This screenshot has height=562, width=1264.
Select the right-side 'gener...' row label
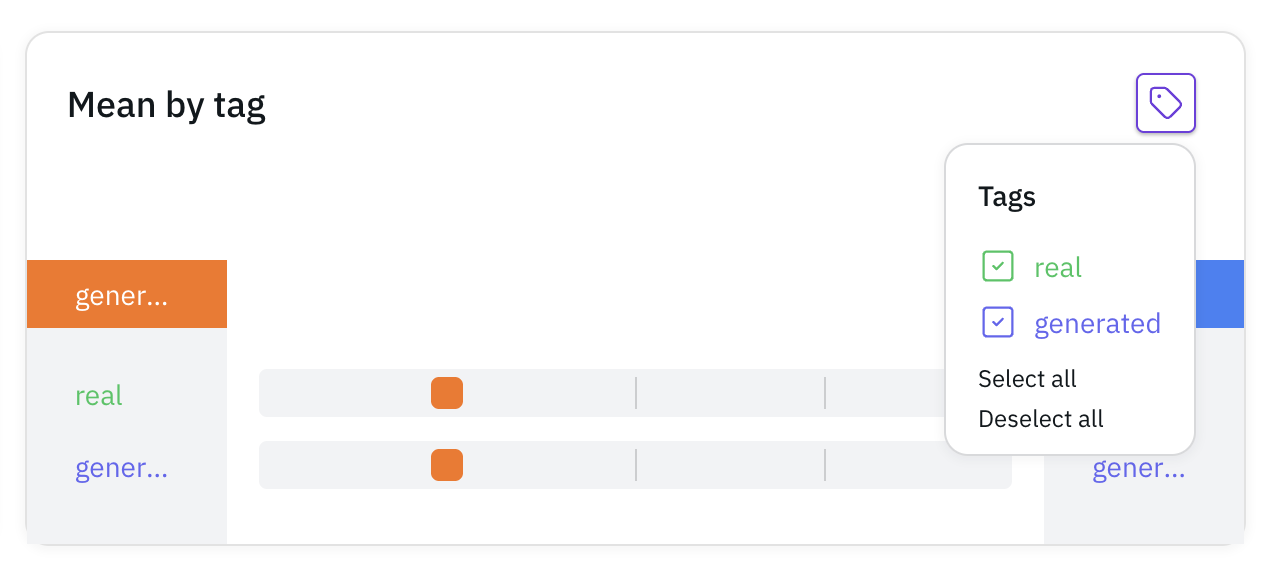click(1138, 468)
